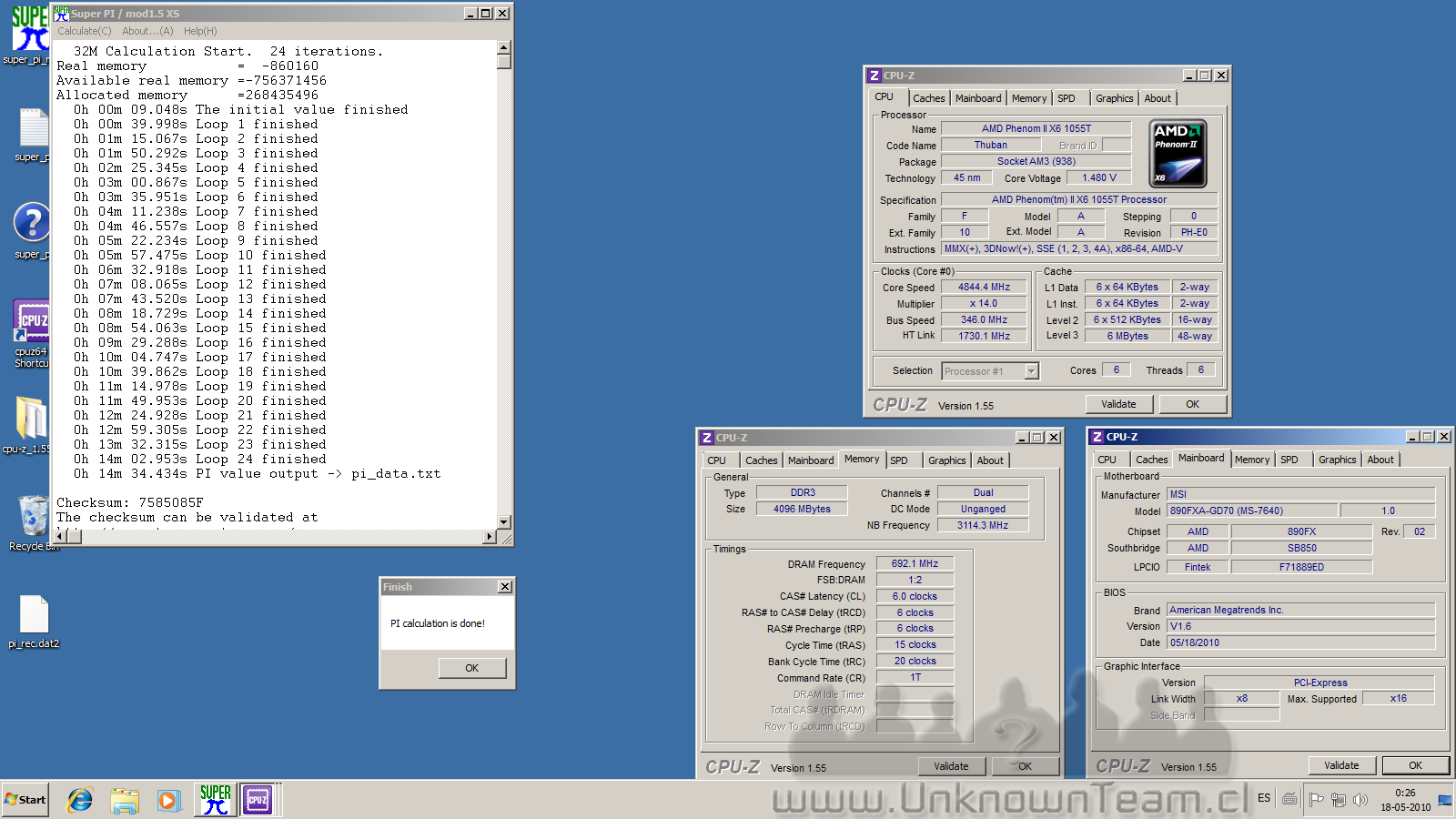Open Help(H) menu in Super PI
This screenshot has width=1456, height=819.
pyautogui.click(x=200, y=31)
